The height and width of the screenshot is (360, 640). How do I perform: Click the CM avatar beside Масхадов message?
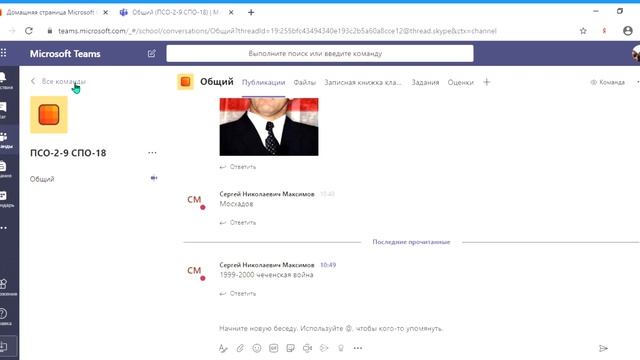pyautogui.click(x=195, y=200)
